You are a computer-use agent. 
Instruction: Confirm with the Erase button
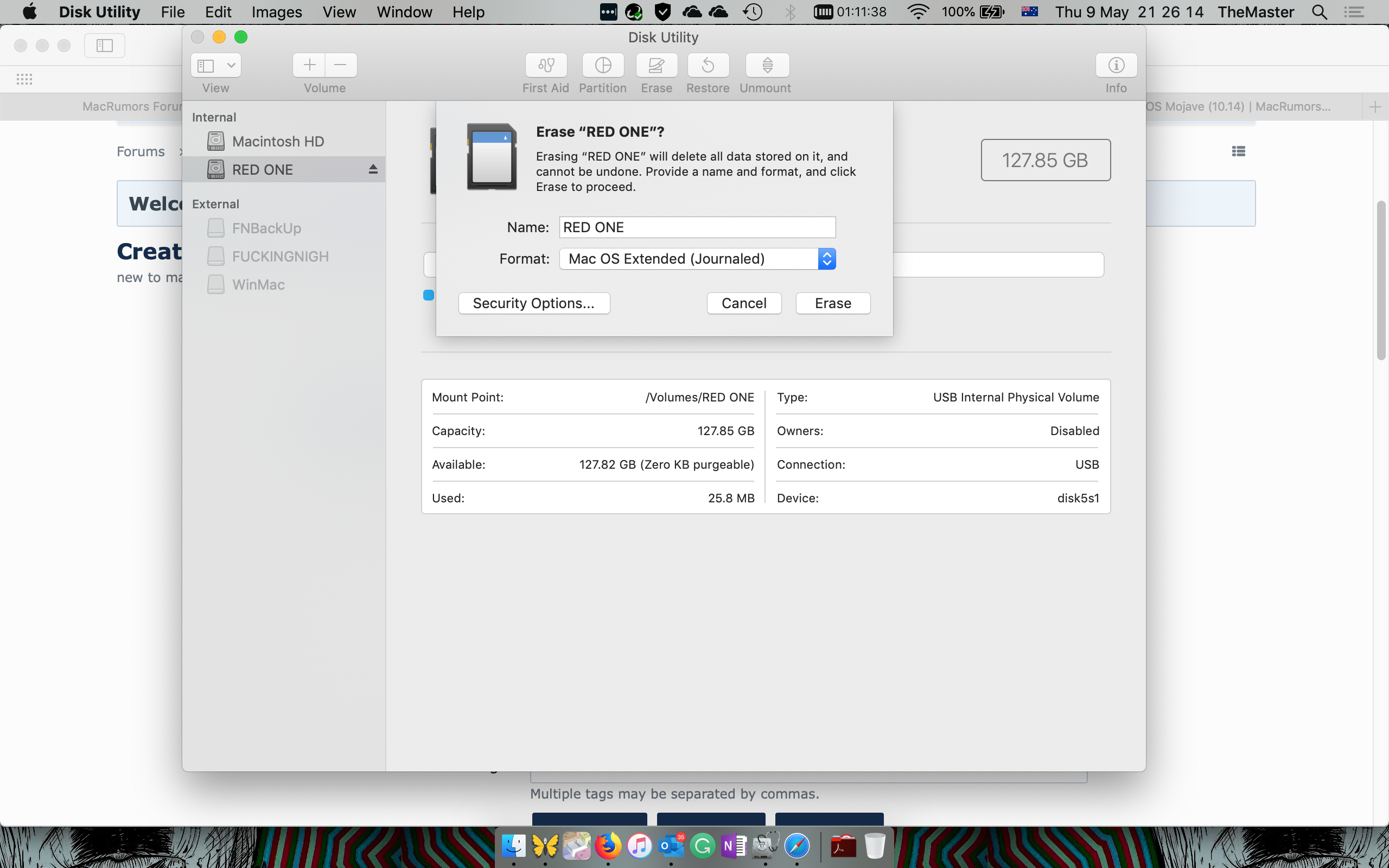point(833,303)
